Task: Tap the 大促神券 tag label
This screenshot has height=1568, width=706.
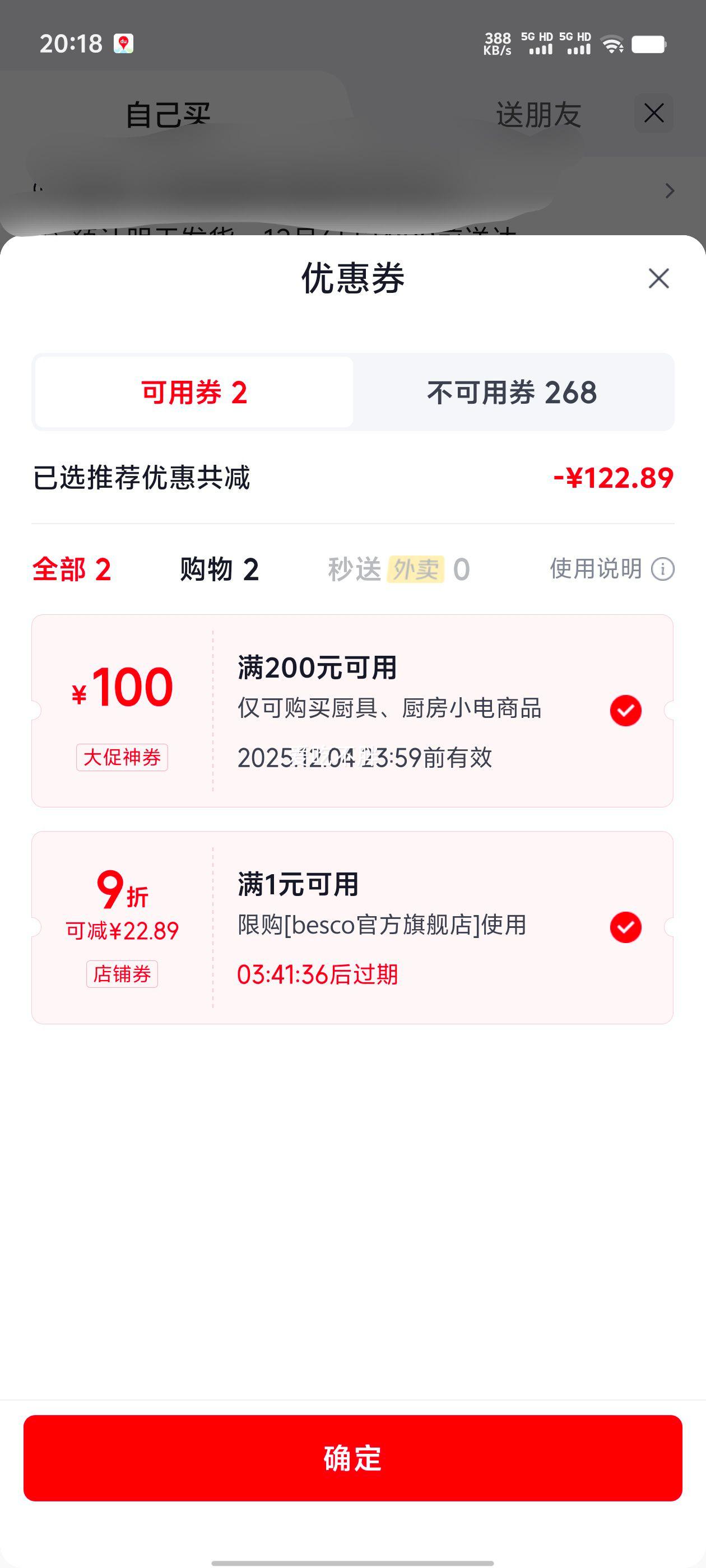Action: click(x=122, y=757)
